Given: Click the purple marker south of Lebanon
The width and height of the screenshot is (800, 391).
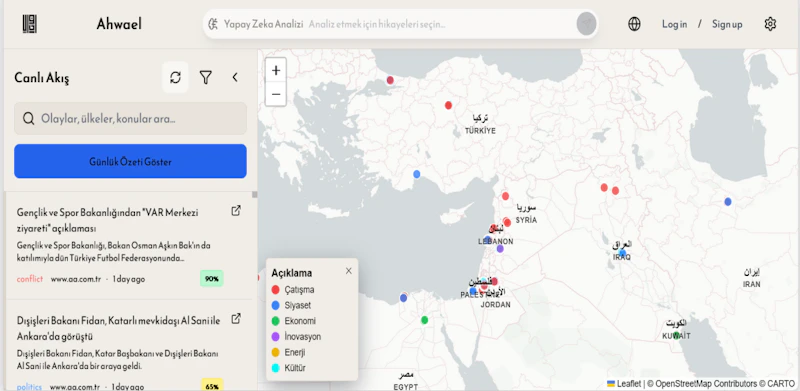Looking at the screenshot, I should pos(500,249).
